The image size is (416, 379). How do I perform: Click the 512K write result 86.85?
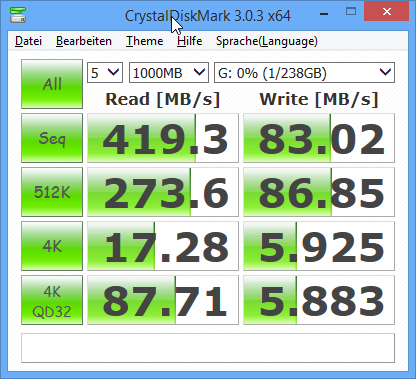(x=319, y=192)
